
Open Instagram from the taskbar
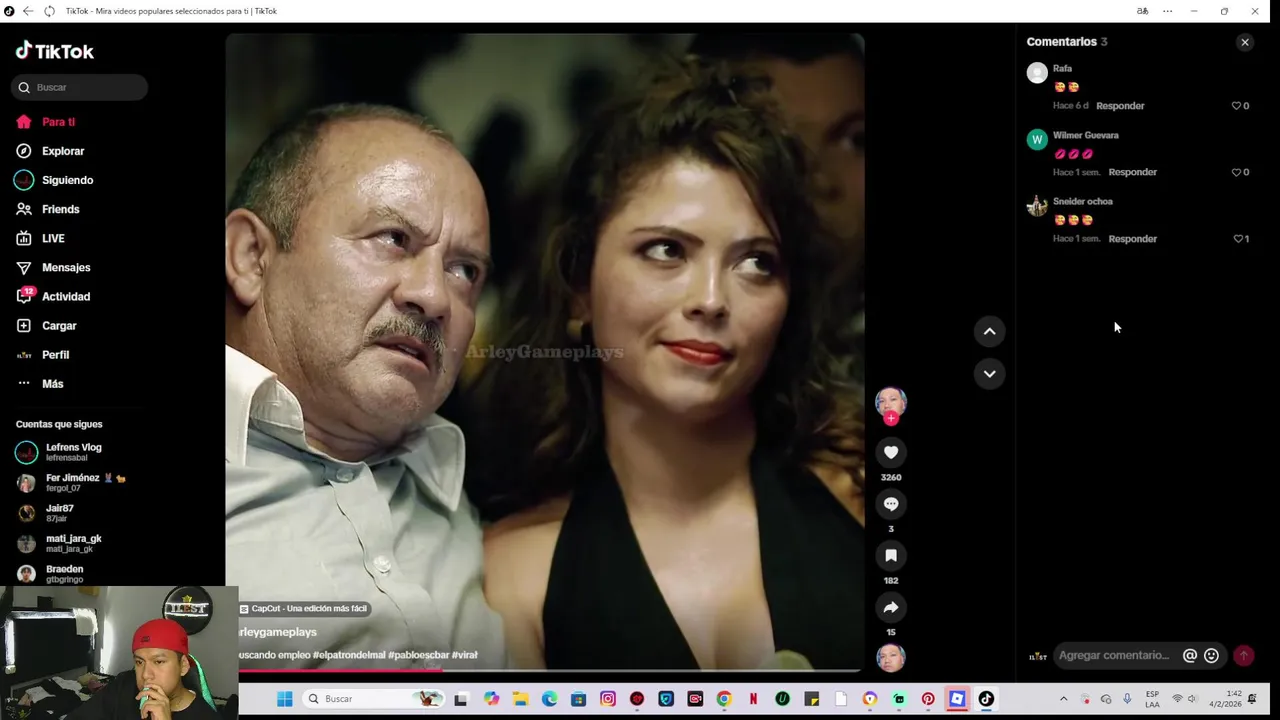pos(608,699)
